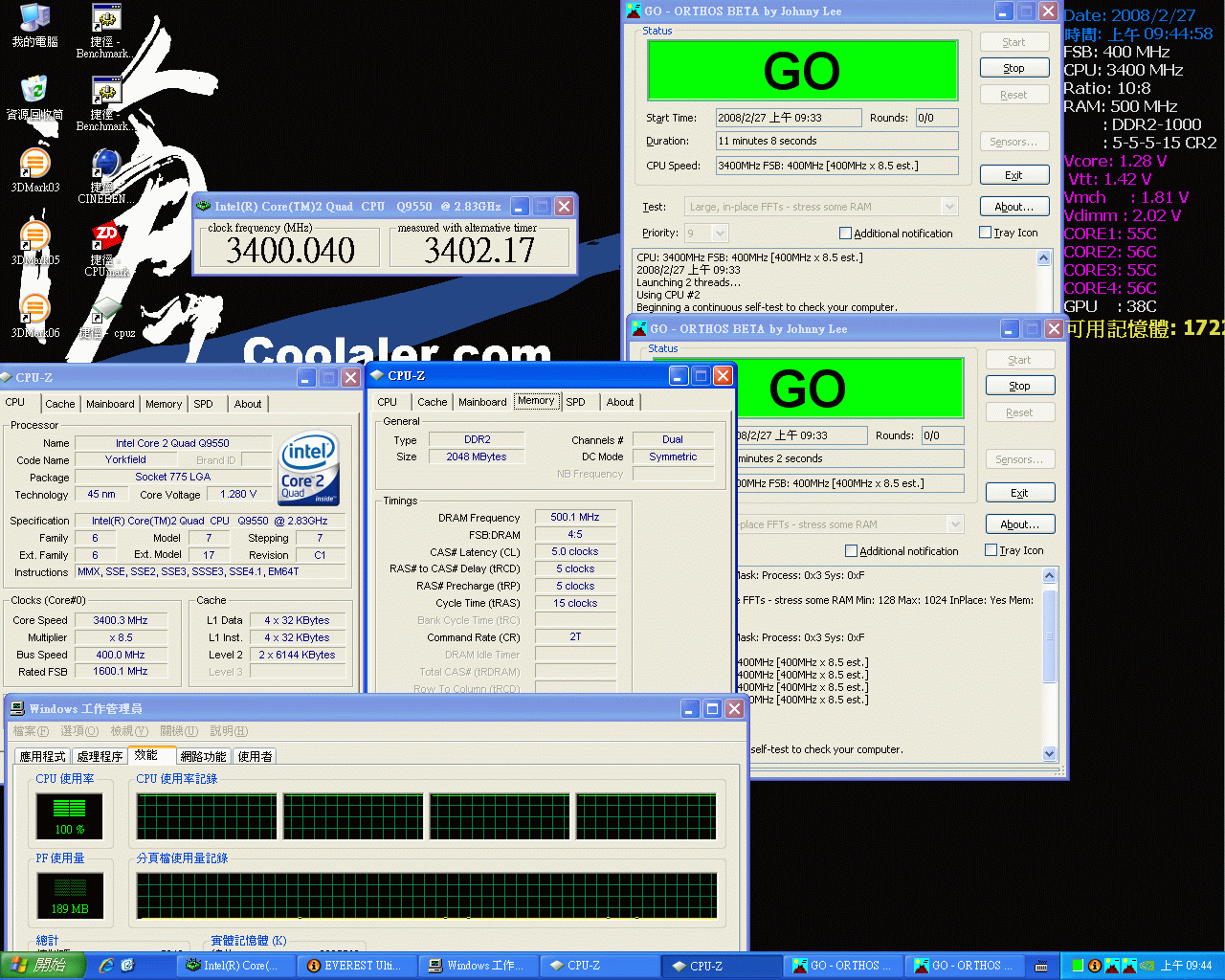1225x980 pixels.
Task: Click FSB:DRAM value 4:5
Action: point(575,534)
